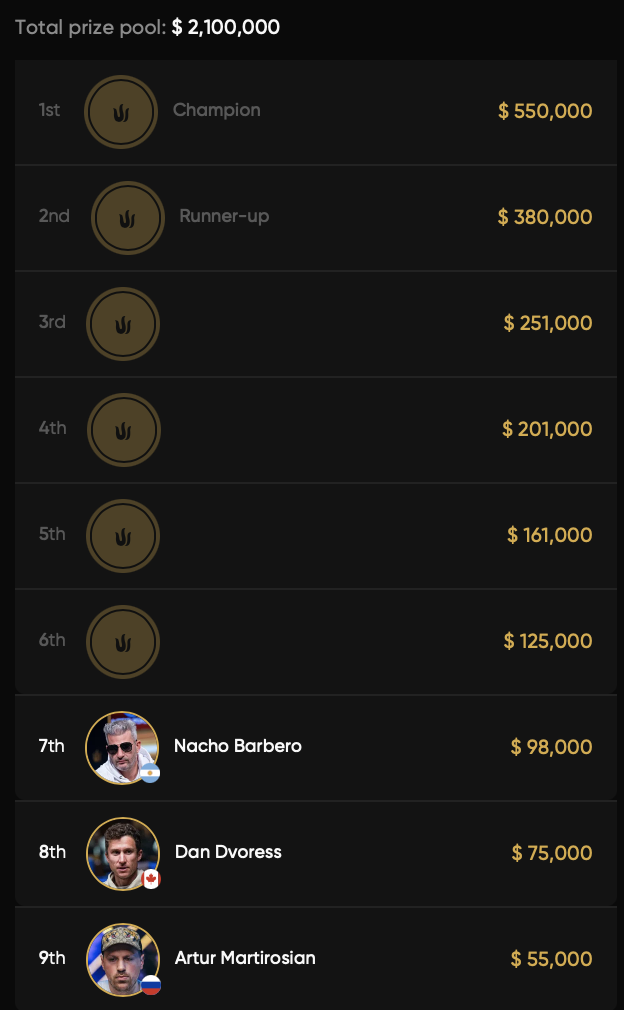The image size is (624, 1010).
Task: Click the 2nd place Runner-up emblem icon
Action: coord(128,217)
